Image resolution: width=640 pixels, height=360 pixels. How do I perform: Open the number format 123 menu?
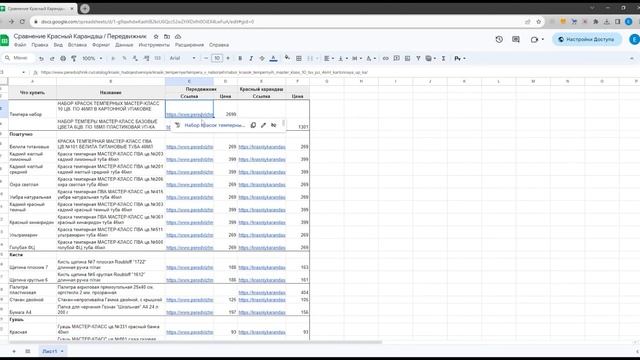pos(158,58)
